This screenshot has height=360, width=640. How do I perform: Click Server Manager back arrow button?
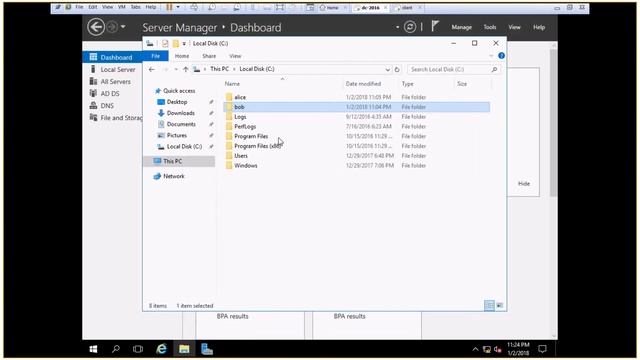pyautogui.click(x=96, y=27)
